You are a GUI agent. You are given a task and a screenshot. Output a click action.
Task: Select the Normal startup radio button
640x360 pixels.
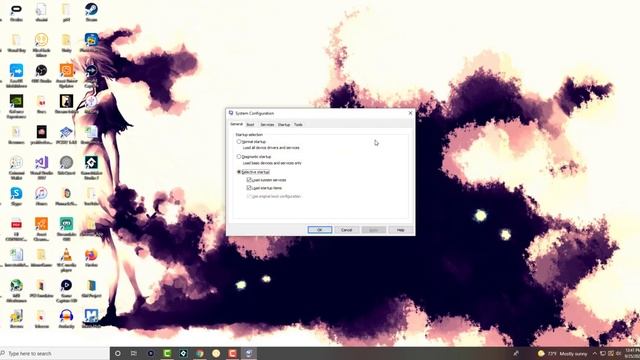(x=239, y=142)
